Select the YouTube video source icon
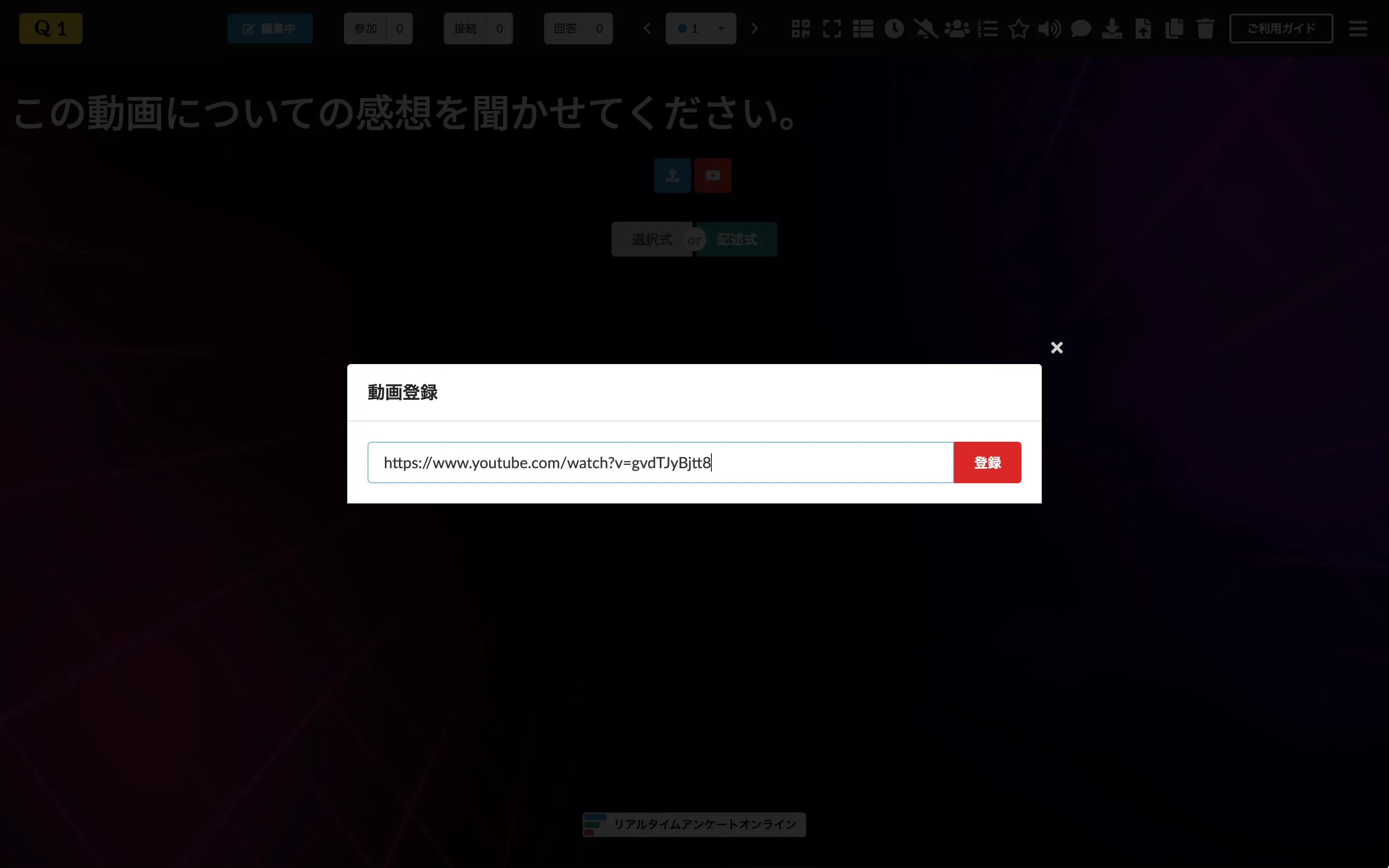This screenshot has height=868, width=1389. [713, 176]
